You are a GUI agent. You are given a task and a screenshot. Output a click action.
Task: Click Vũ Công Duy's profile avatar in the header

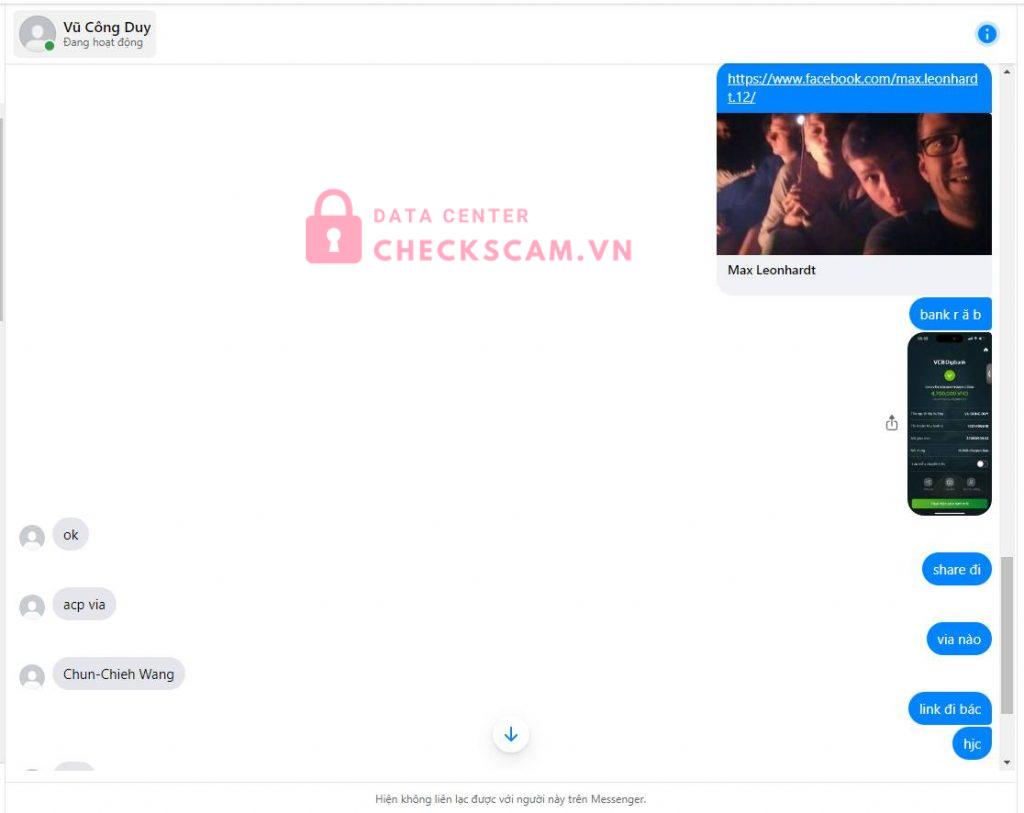click(x=37, y=34)
